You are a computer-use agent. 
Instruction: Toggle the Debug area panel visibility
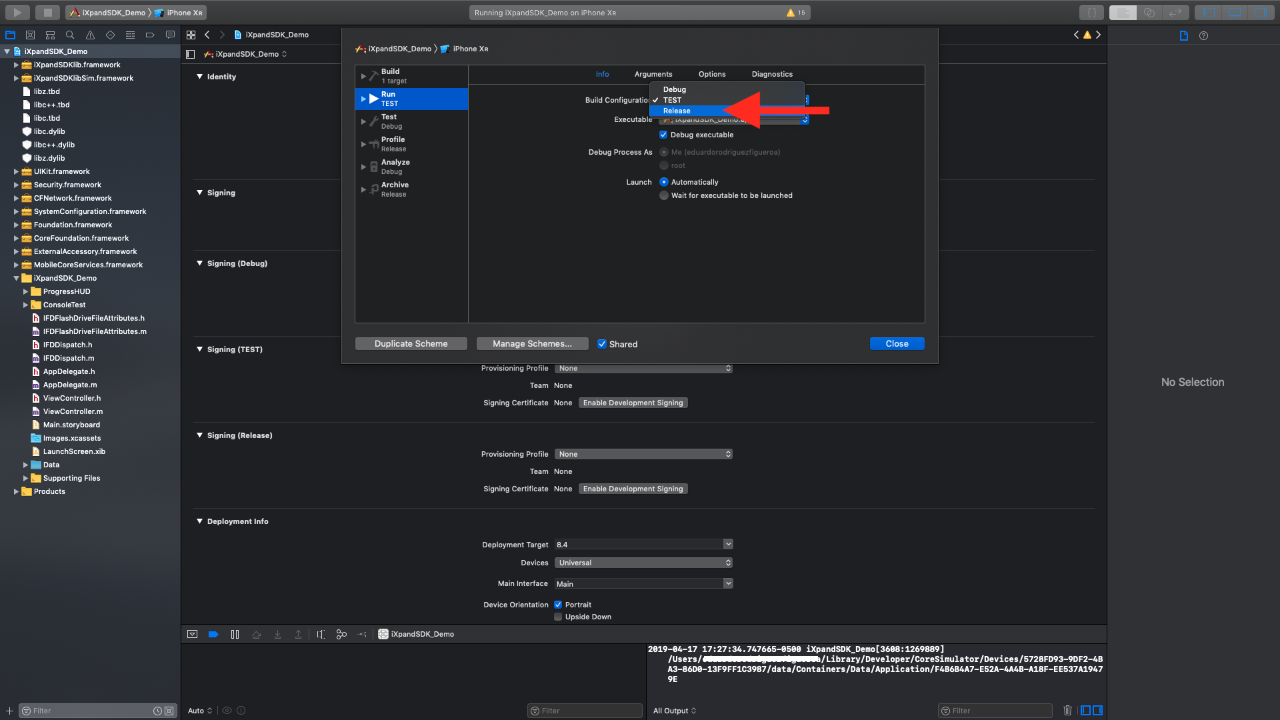1236,12
